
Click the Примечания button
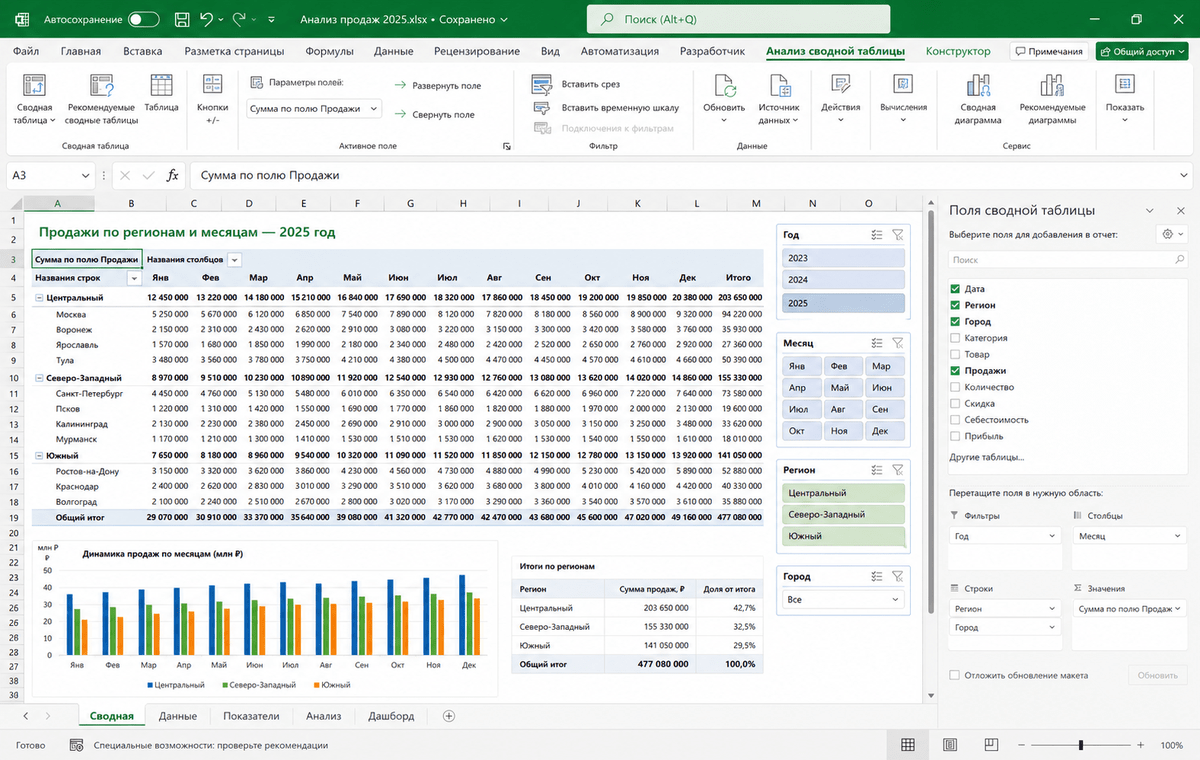pos(1048,51)
